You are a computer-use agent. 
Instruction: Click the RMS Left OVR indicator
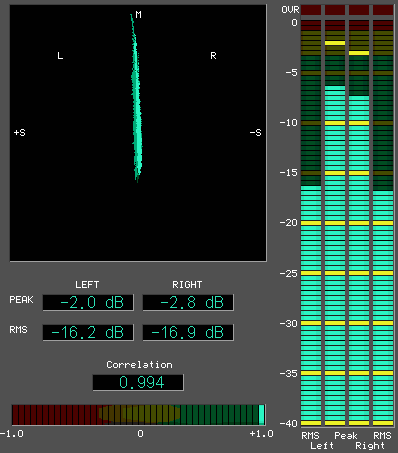[x=311, y=10]
